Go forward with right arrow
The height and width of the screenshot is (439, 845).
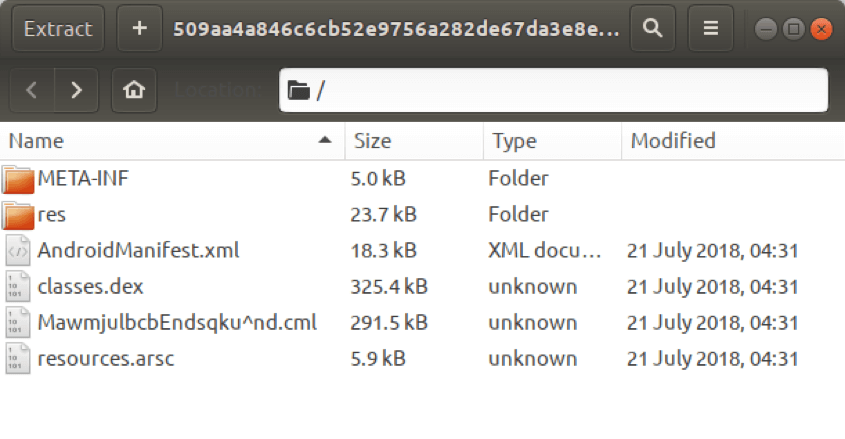point(76,90)
